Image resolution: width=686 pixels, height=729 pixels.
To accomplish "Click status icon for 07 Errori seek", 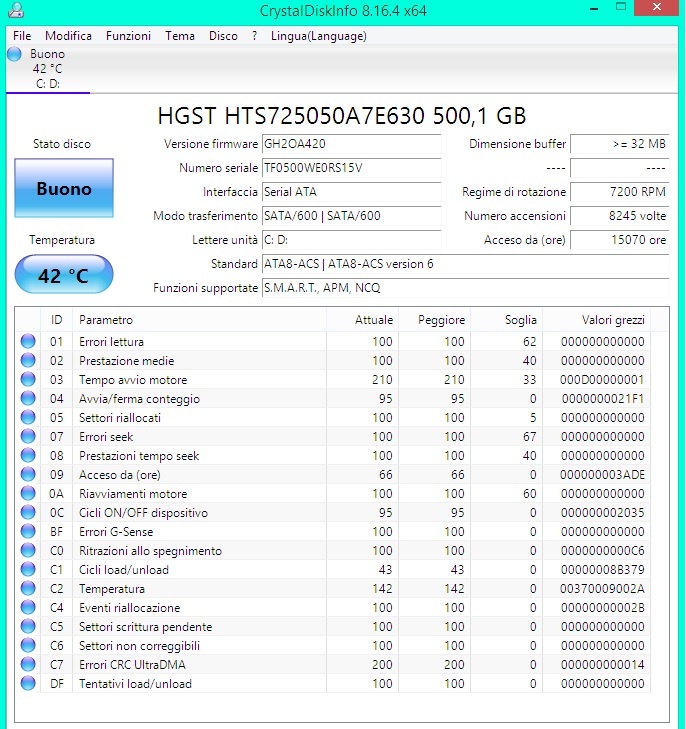I will point(28,437).
